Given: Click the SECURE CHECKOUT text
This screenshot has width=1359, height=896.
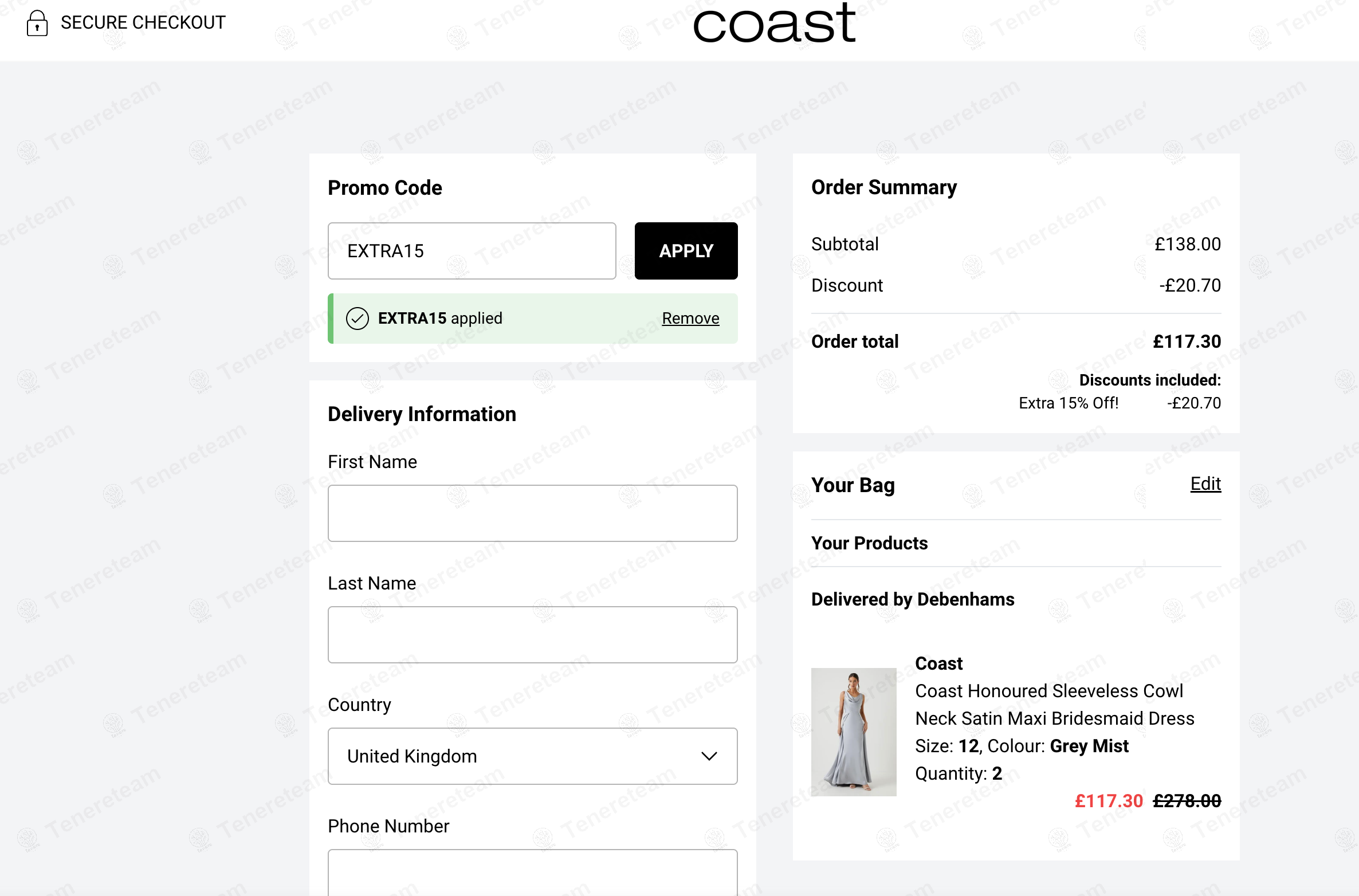Looking at the screenshot, I should 143,23.
